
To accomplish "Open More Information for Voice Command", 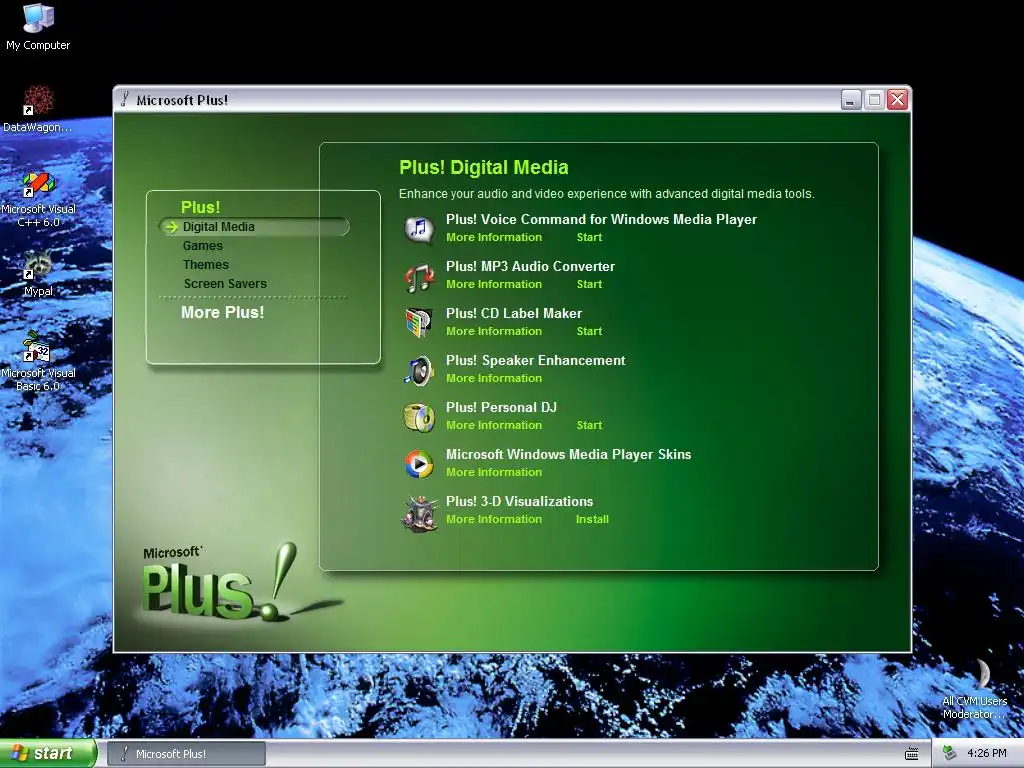I will click(x=494, y=237).
